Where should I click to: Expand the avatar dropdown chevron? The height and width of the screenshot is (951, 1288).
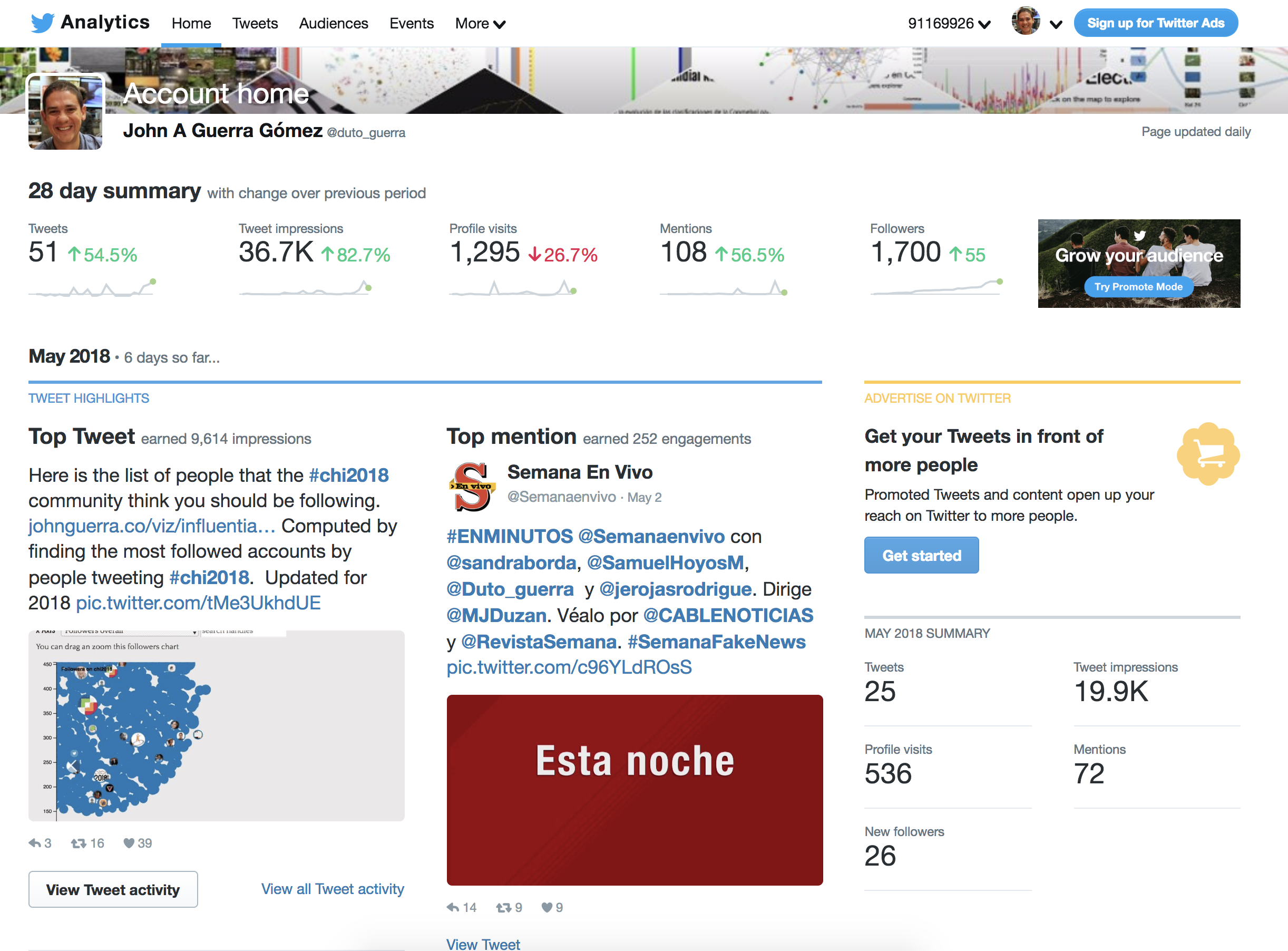1056,24
